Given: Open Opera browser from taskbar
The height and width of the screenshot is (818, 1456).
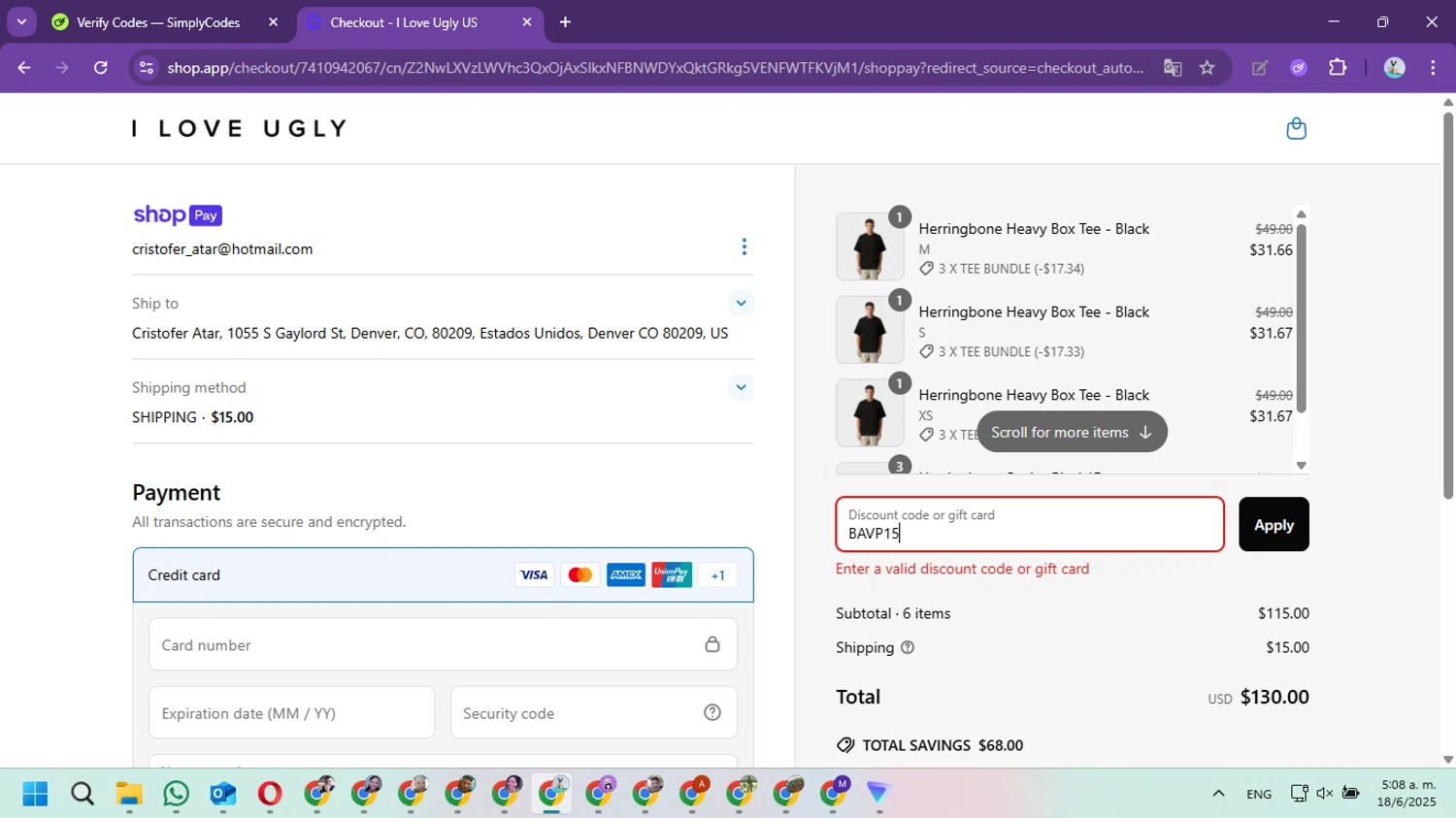Looking at the screenshot, I should (270, 794).
